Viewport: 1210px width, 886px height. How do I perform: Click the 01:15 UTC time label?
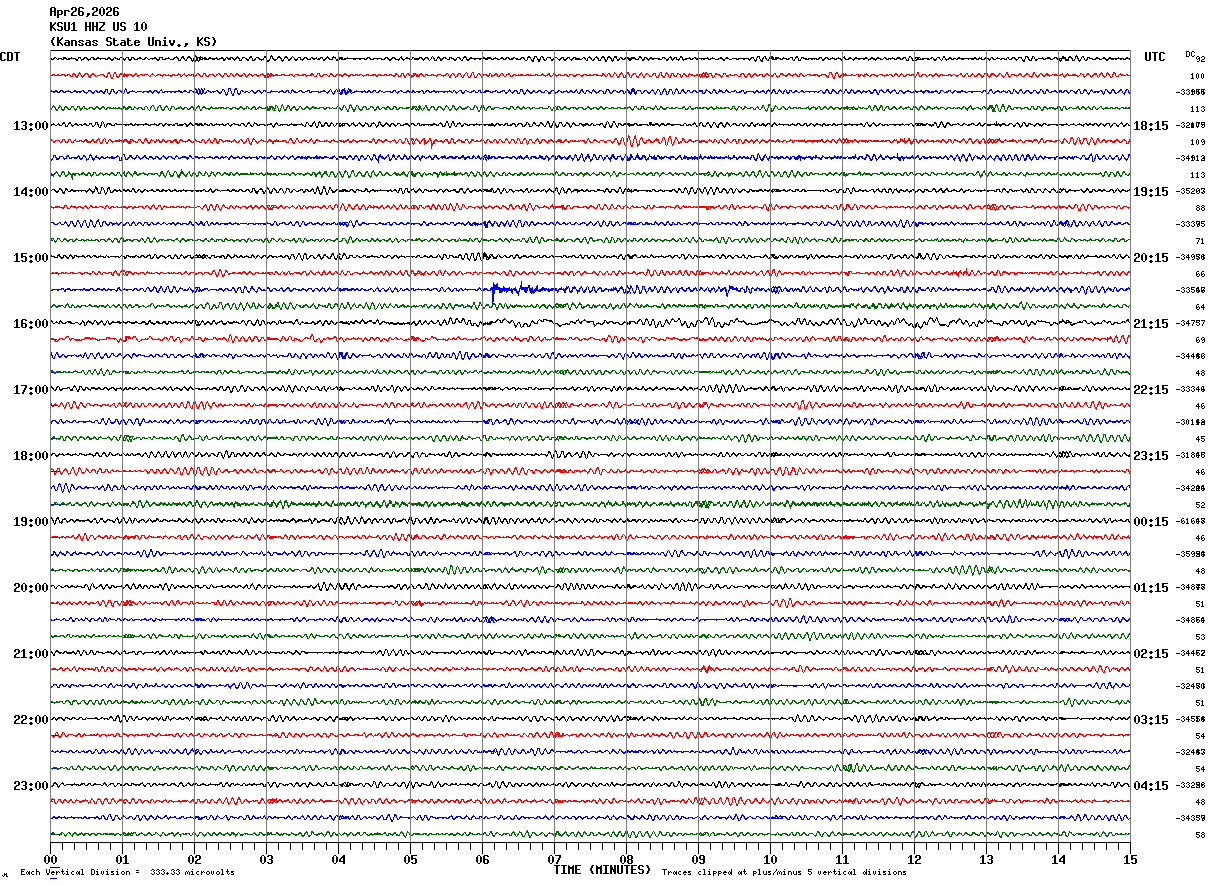tap(1151, 588)
